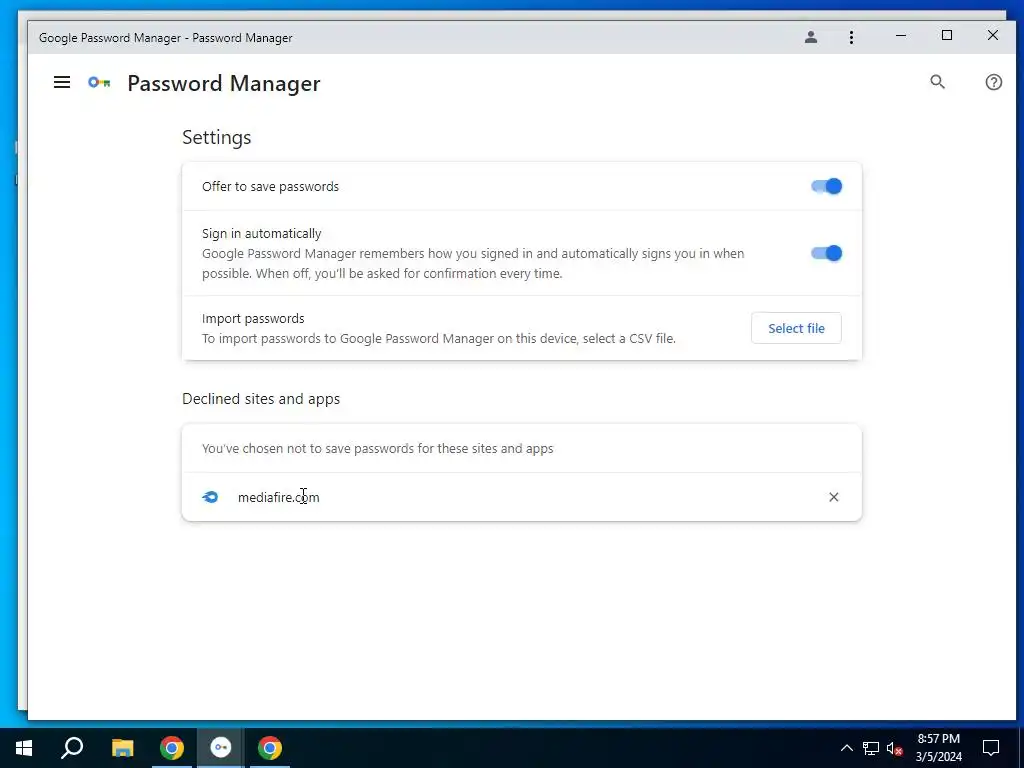Switch to first Chrome taskbar icon
Screen dimensions: 1024x768
[172, 748]
